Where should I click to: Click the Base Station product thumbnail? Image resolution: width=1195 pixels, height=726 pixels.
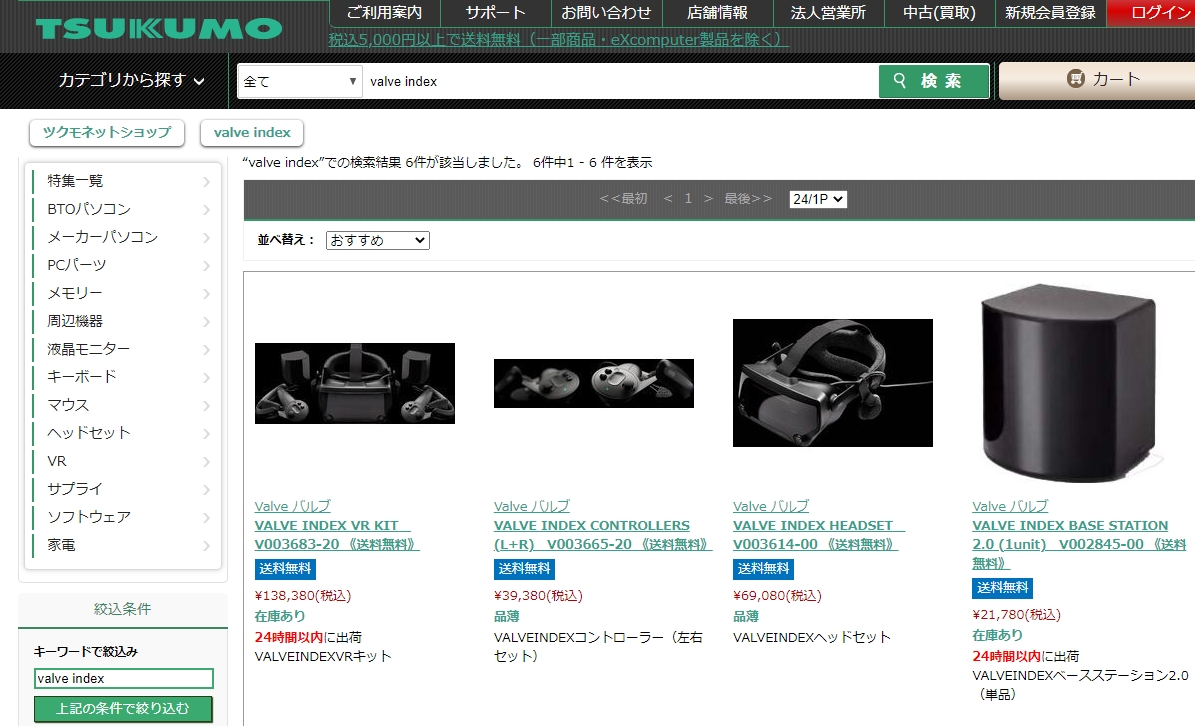[1072, 382]
